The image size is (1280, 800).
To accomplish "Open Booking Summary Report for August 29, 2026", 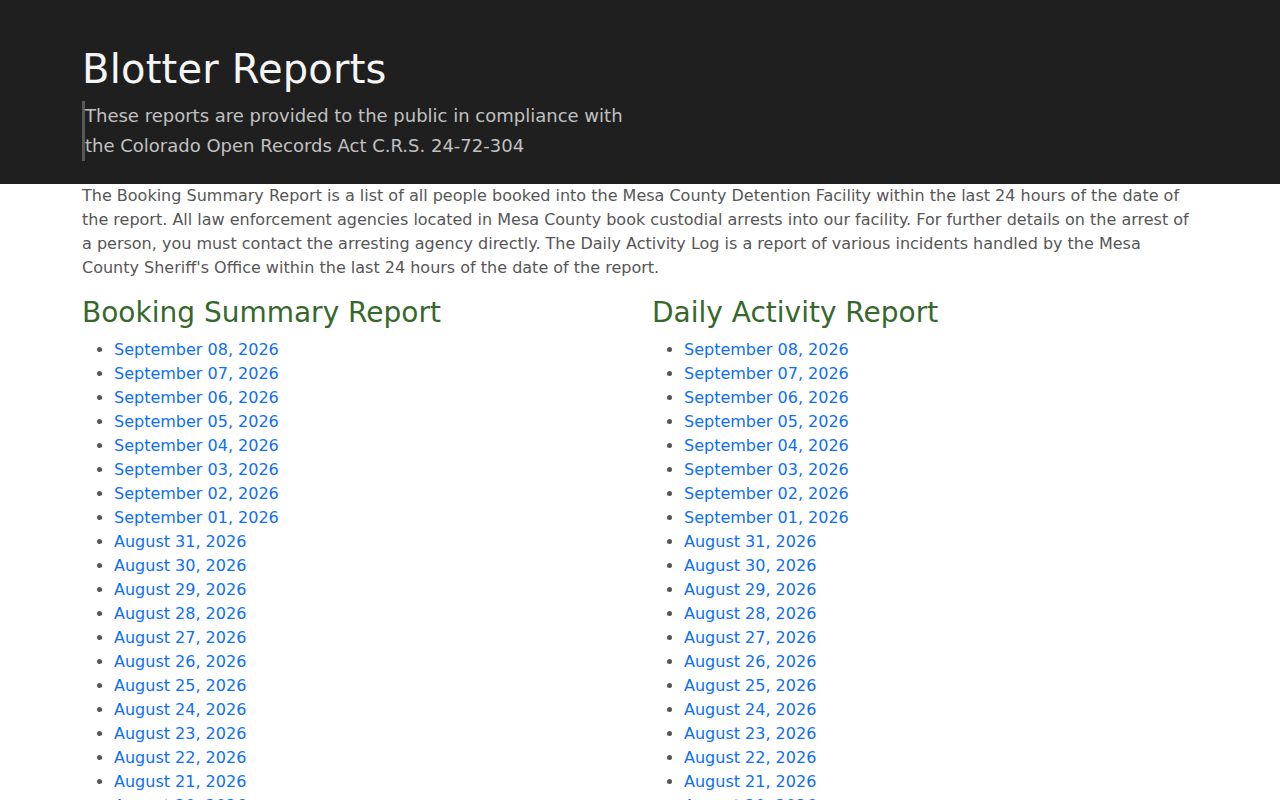I will pos(180,589).
